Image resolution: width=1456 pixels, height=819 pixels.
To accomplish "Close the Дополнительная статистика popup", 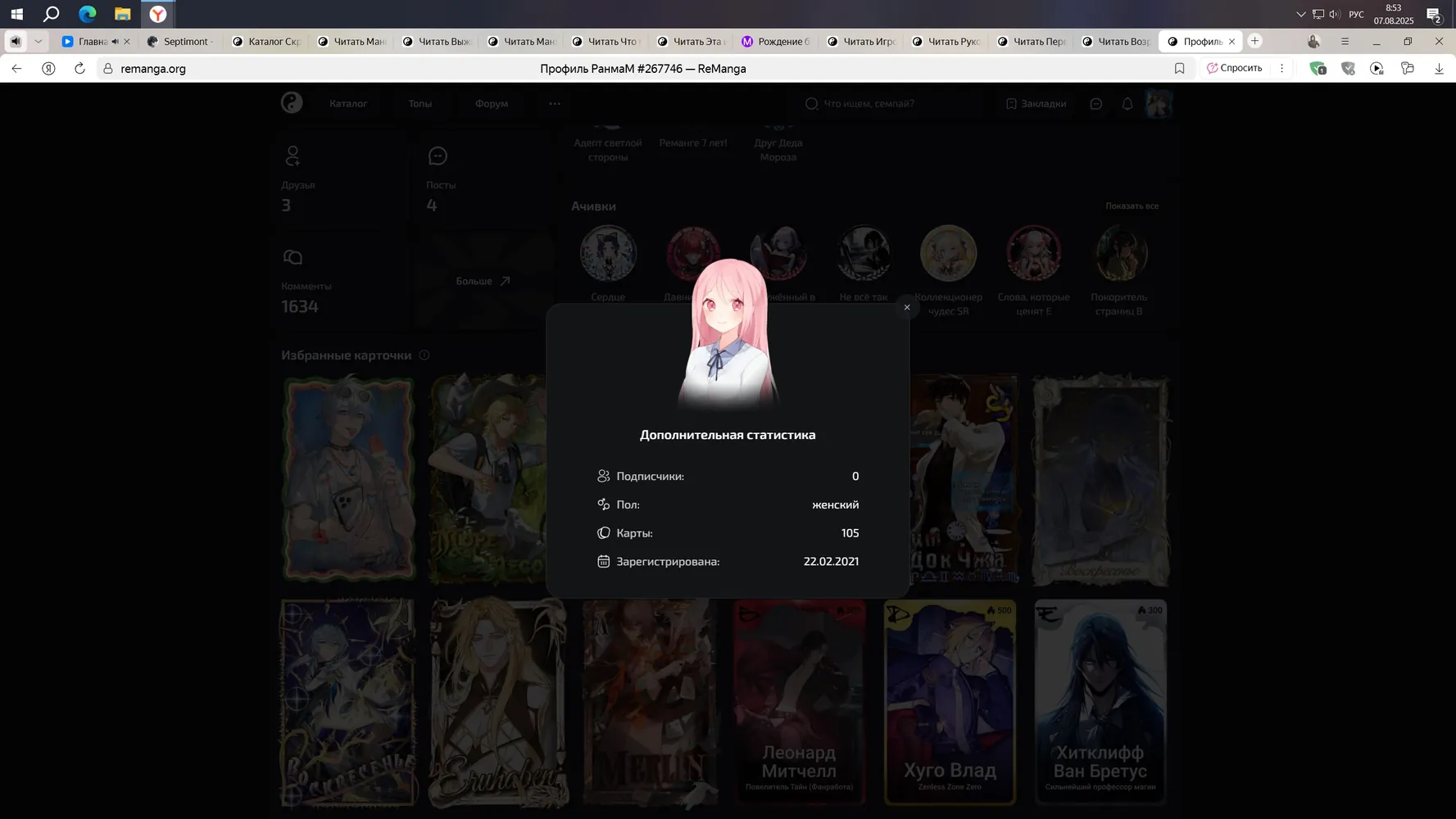I will (906, 307).
